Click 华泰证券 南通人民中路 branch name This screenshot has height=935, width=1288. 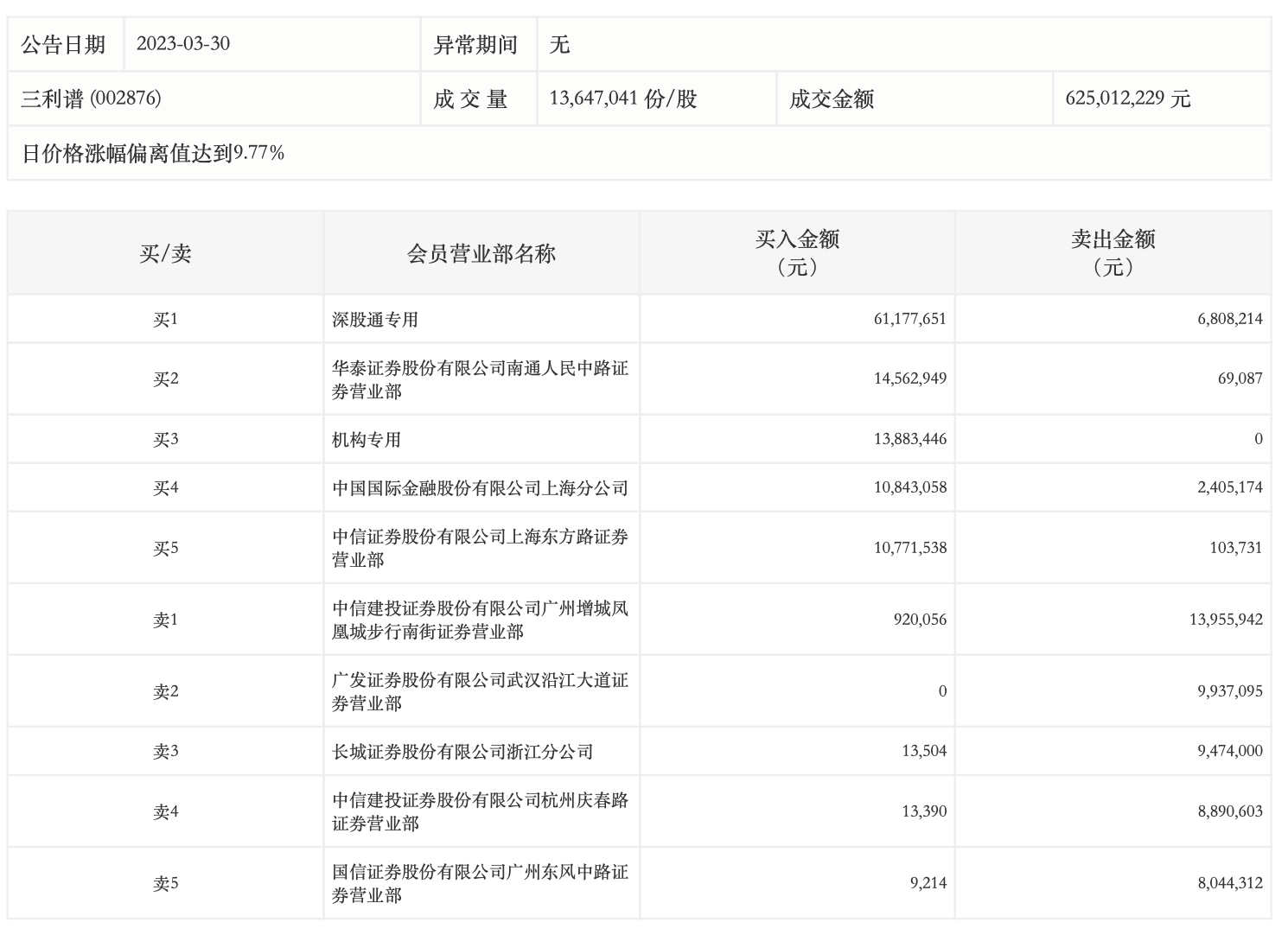pyautogui.click(x=480, y=379)
